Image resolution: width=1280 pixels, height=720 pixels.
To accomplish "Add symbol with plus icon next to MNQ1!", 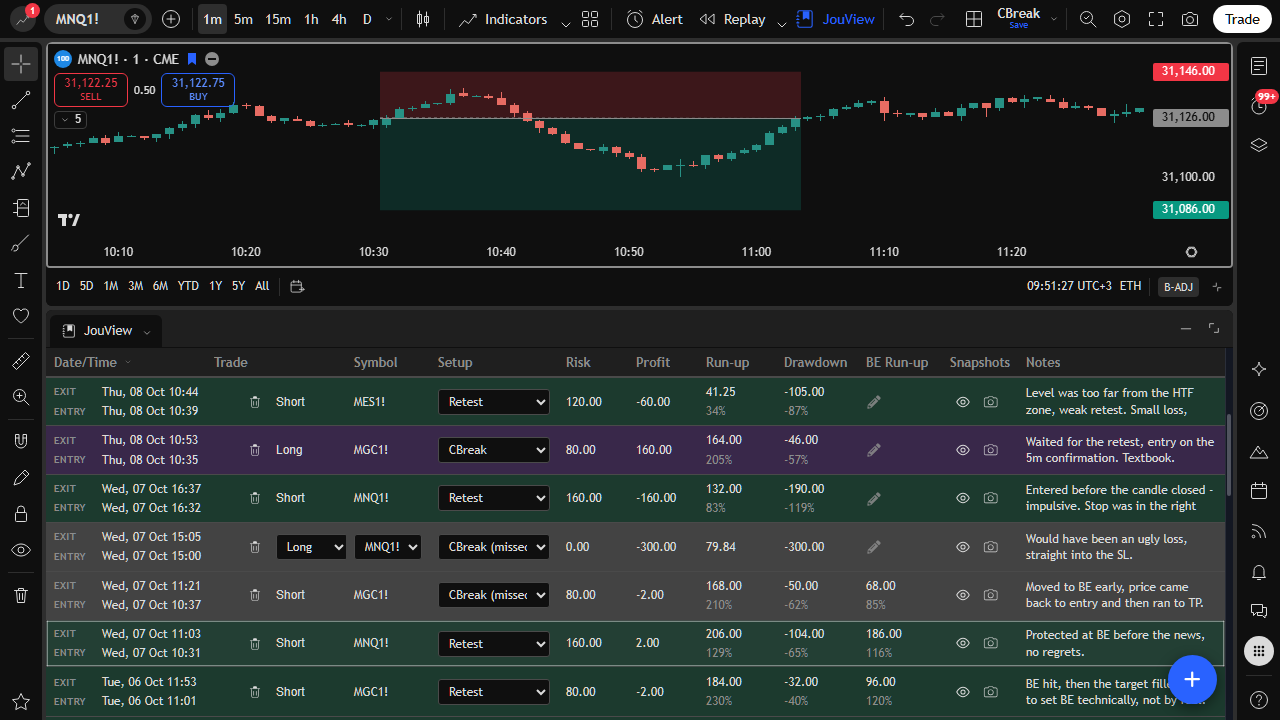I will coord(171,19).
